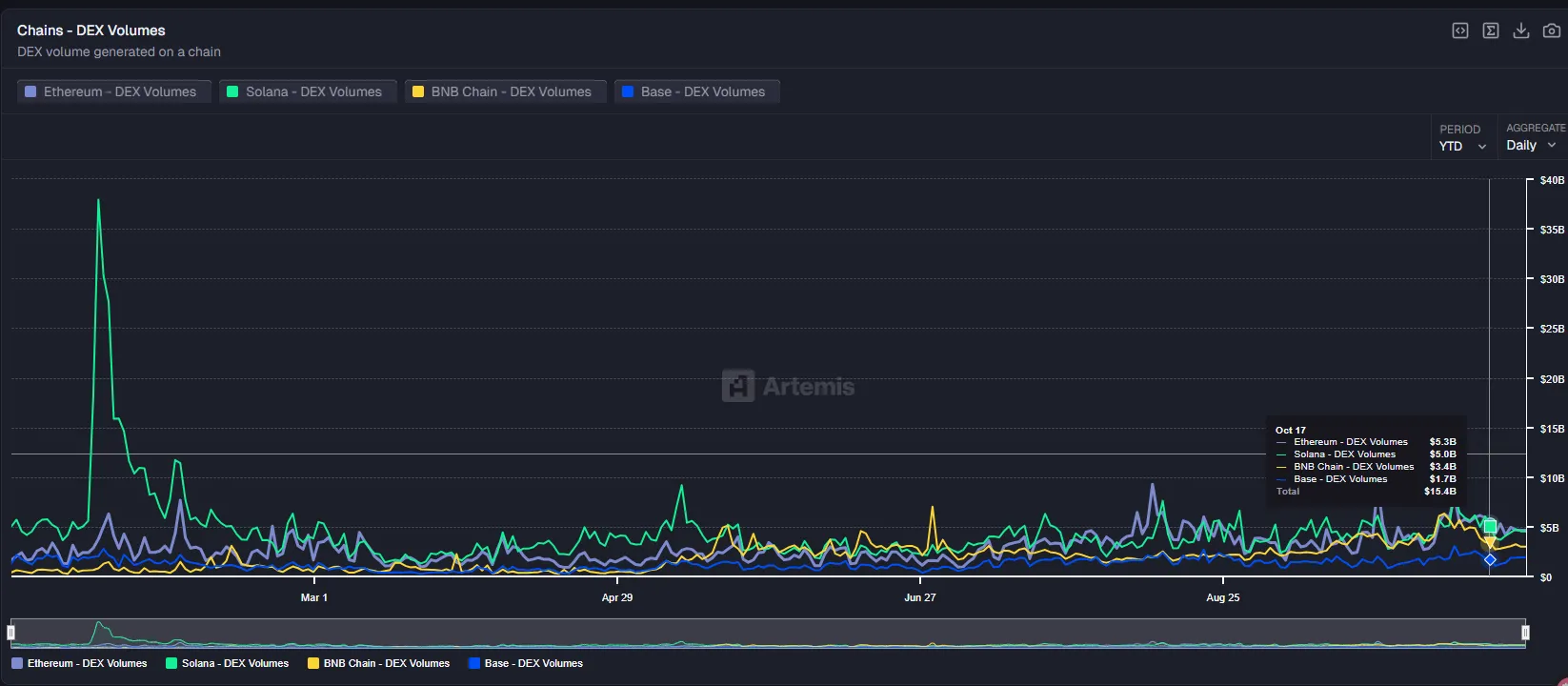Screen dimensions: 1568x686
Task: Download the chart data
Action: click(1521, 30)
